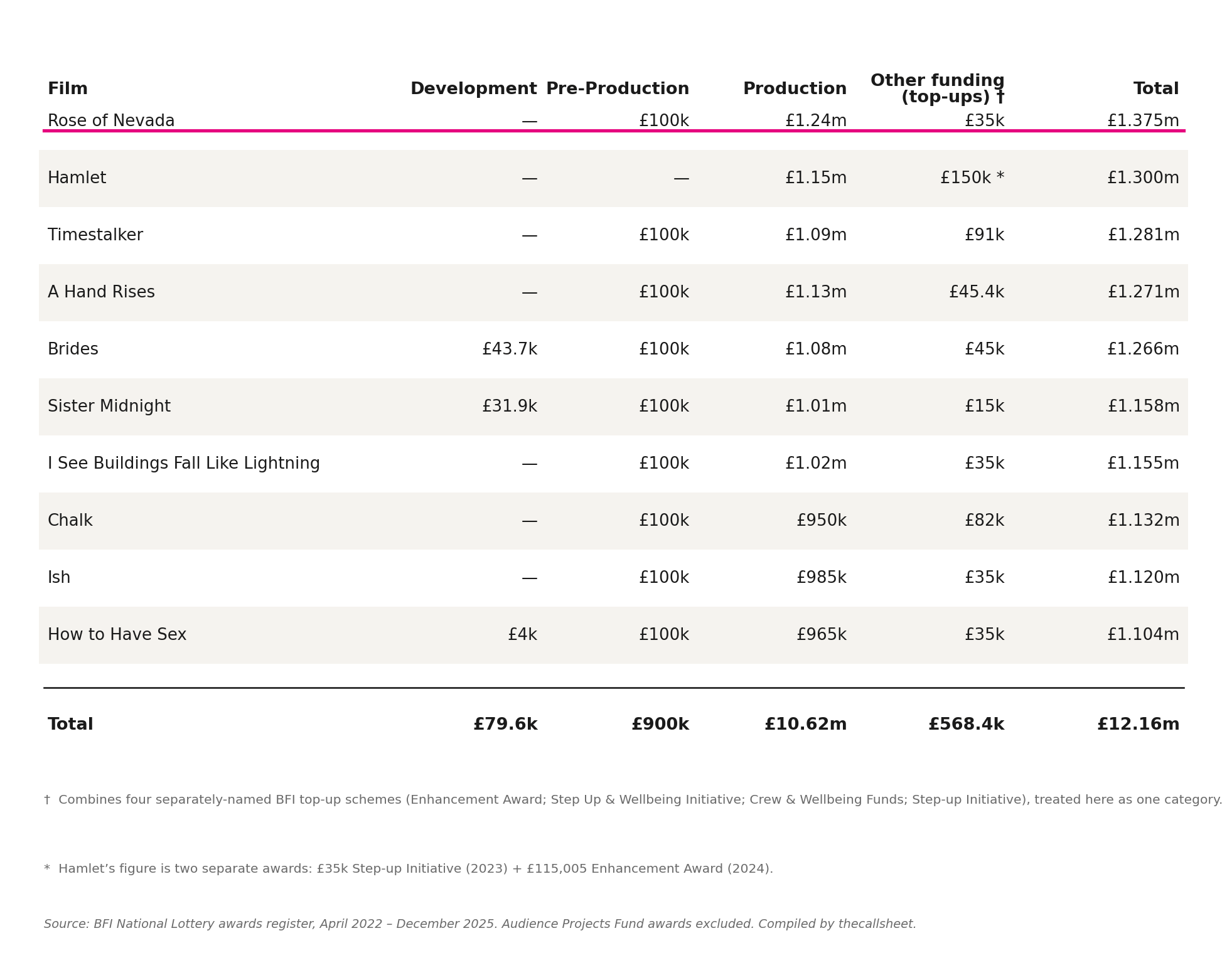Click the production total £10.62m
This screenshot has width=1227, height=980.
click(806, 725)
